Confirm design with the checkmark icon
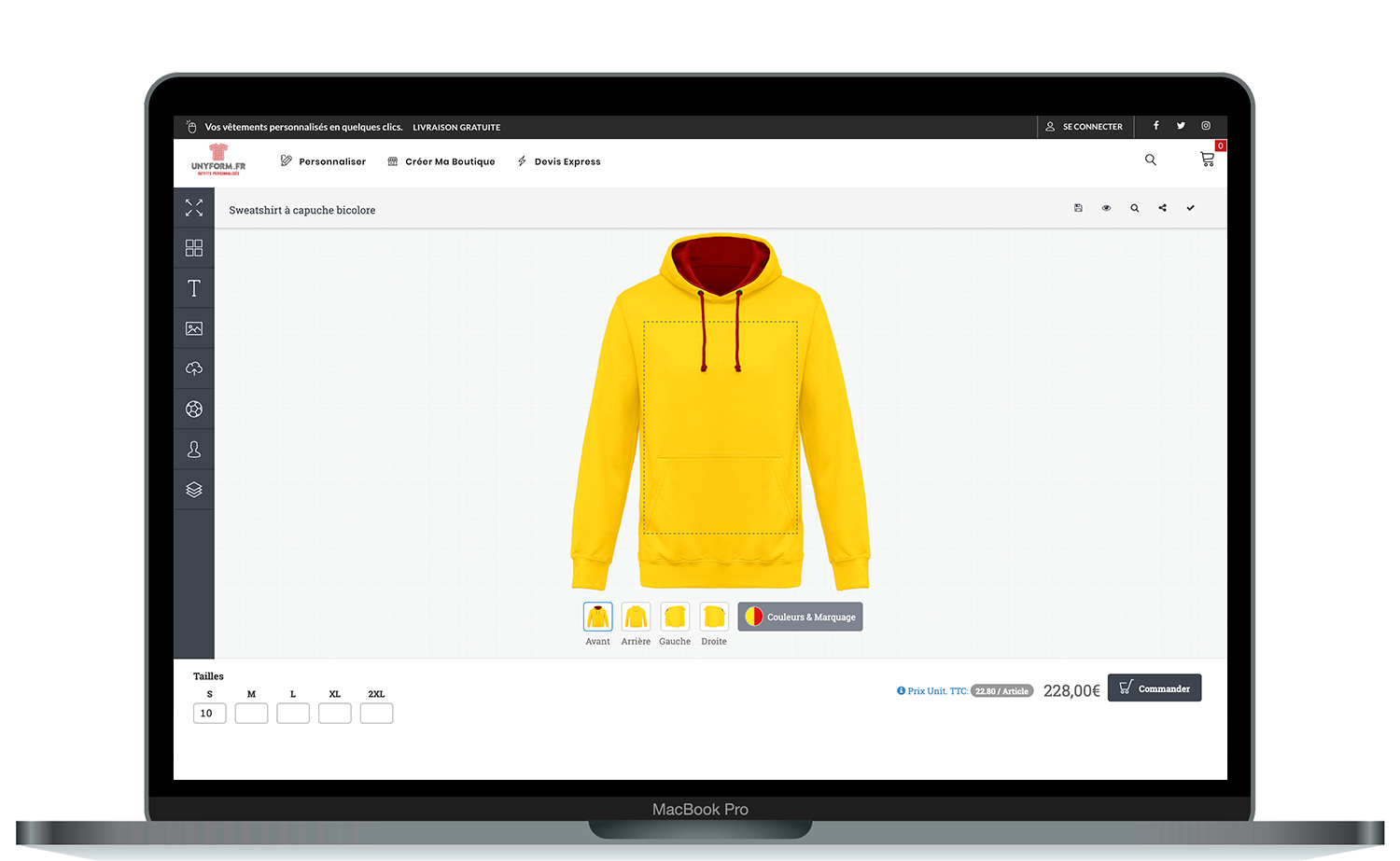The width and height of the screenshot is (1400, 861). pos(1190,208)
